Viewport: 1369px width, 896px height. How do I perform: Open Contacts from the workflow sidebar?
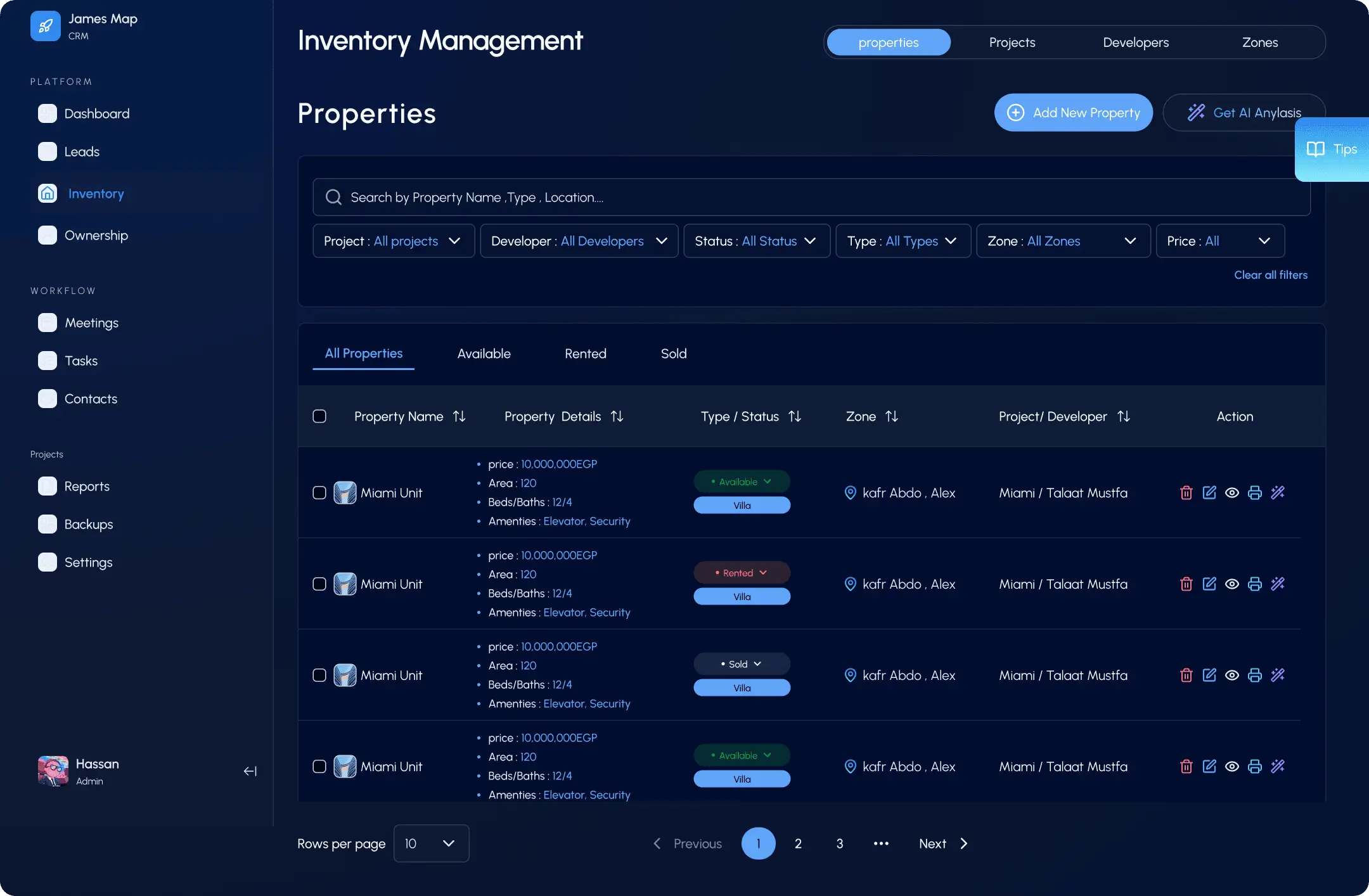point(91,399)
